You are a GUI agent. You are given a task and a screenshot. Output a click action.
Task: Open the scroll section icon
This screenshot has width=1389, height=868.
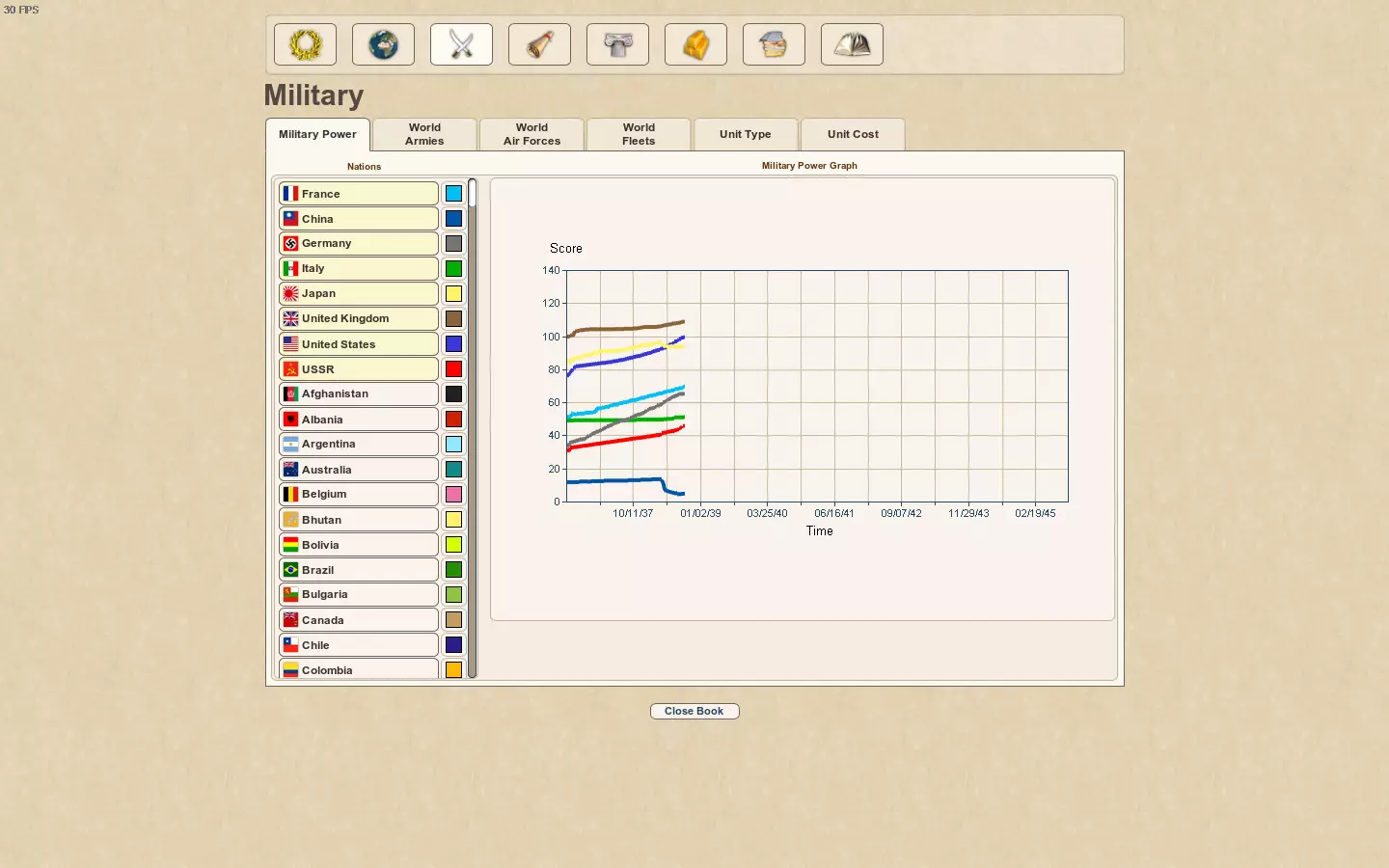pos(539,44)
